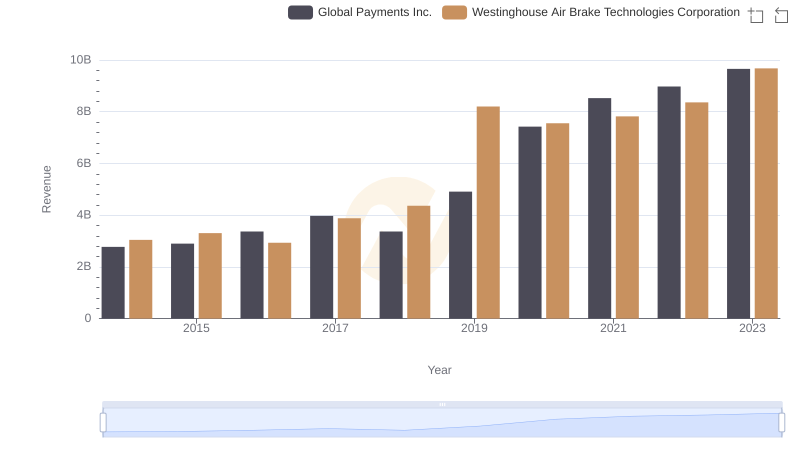Click the Global Payments bar for 2022
The width and height of the screenshot is (800, 461).
point(669,202)
